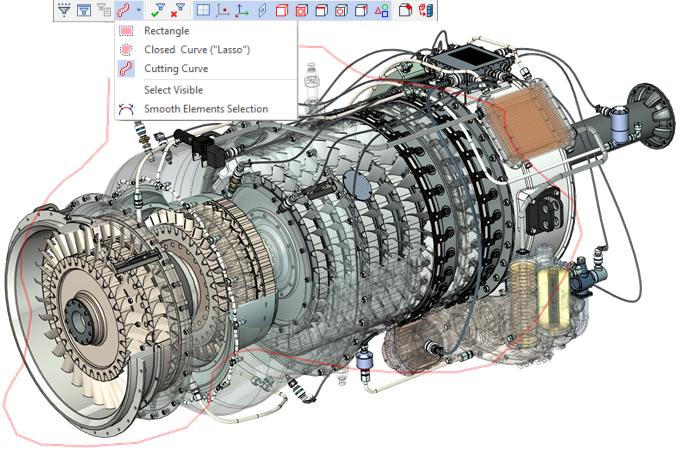Click the filter window icon
This screenshot has height=453, width=680.
pyautogui.click(x=84, y=10)
